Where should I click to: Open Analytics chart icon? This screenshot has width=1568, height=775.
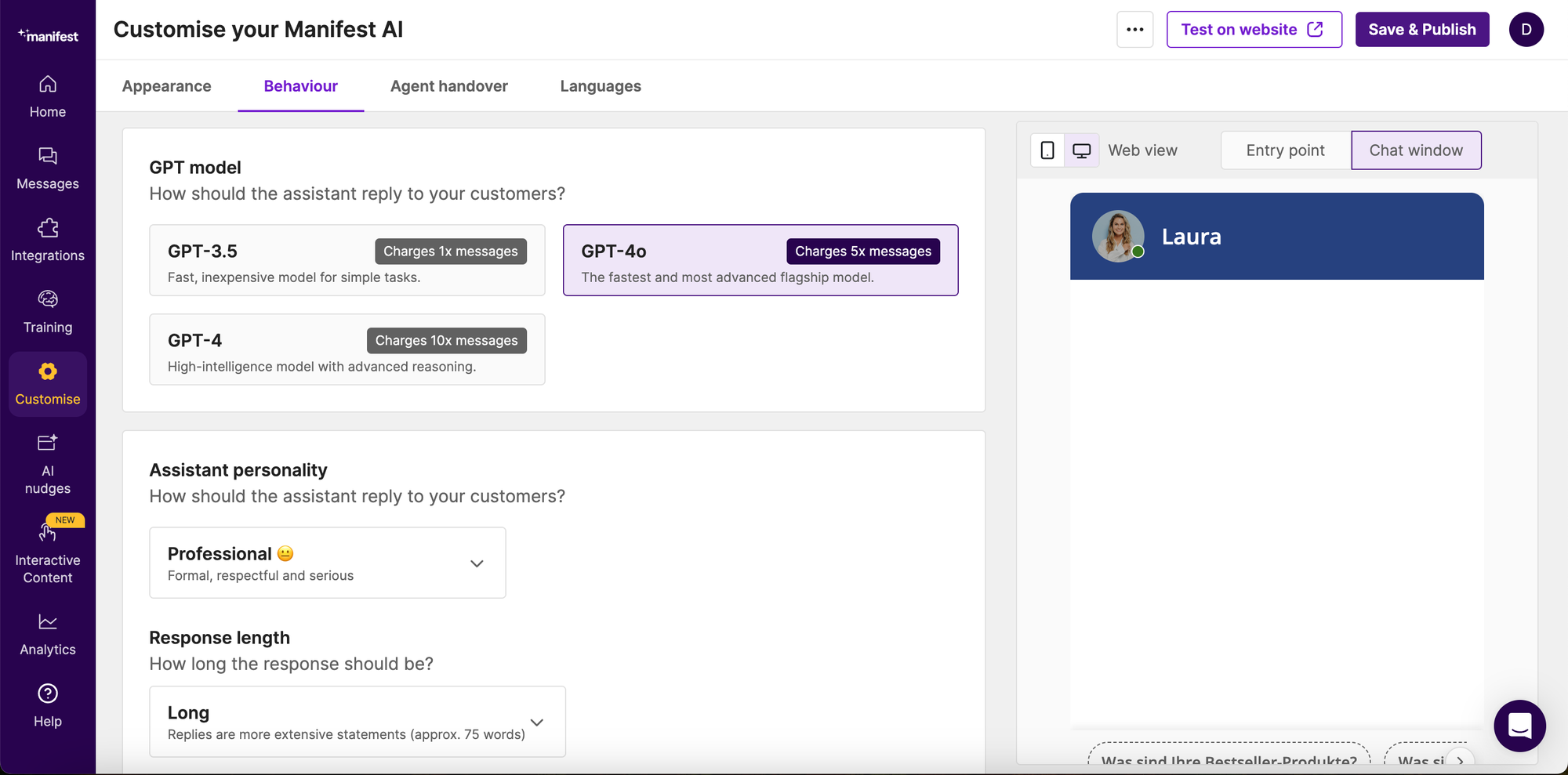[48, 622]
